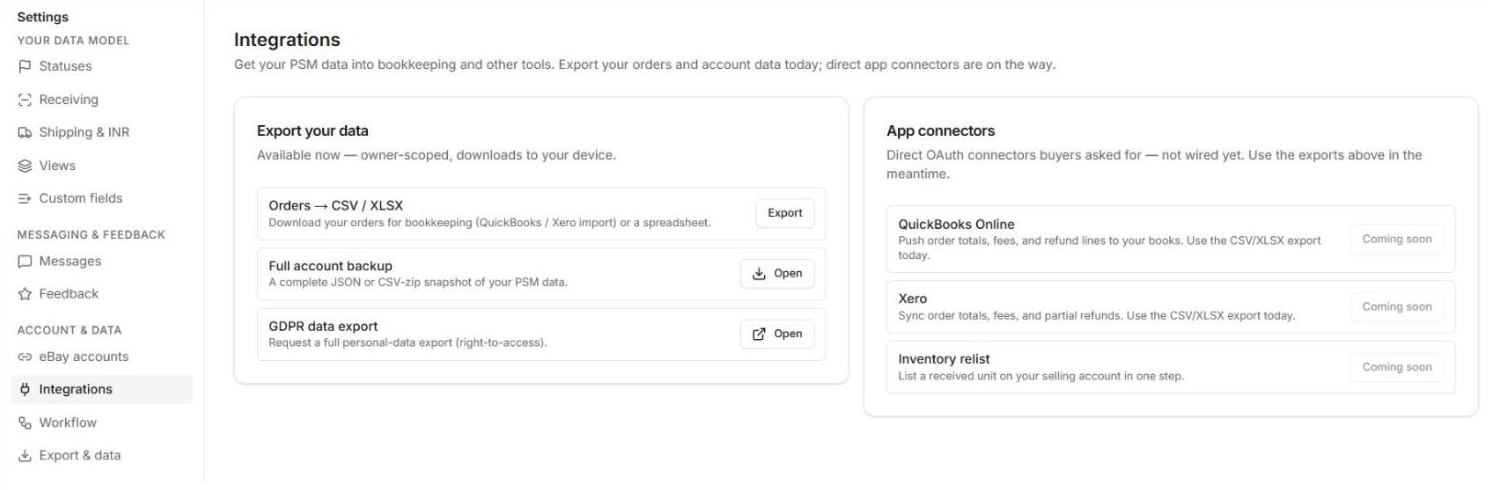
Task: Click Coming soon for Inventory relist
Action: pyautogui.click(x=1397, y=367)
